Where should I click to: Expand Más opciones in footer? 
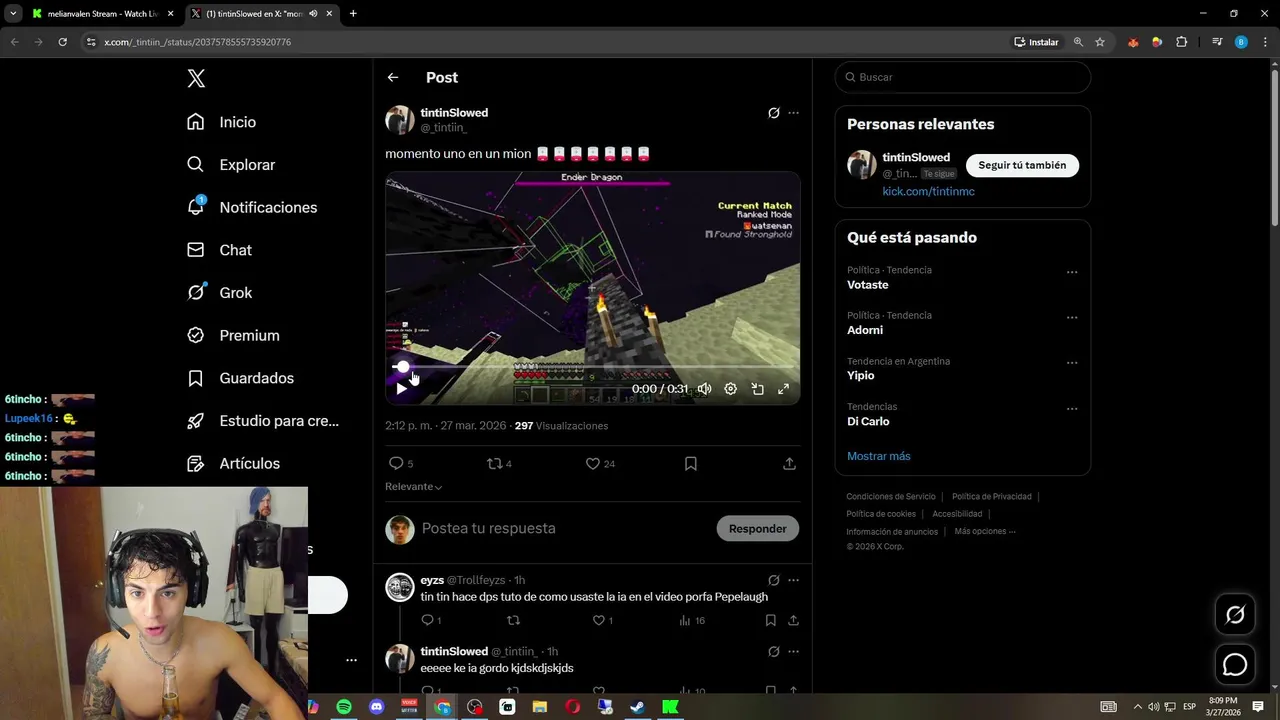pos(985,531)
